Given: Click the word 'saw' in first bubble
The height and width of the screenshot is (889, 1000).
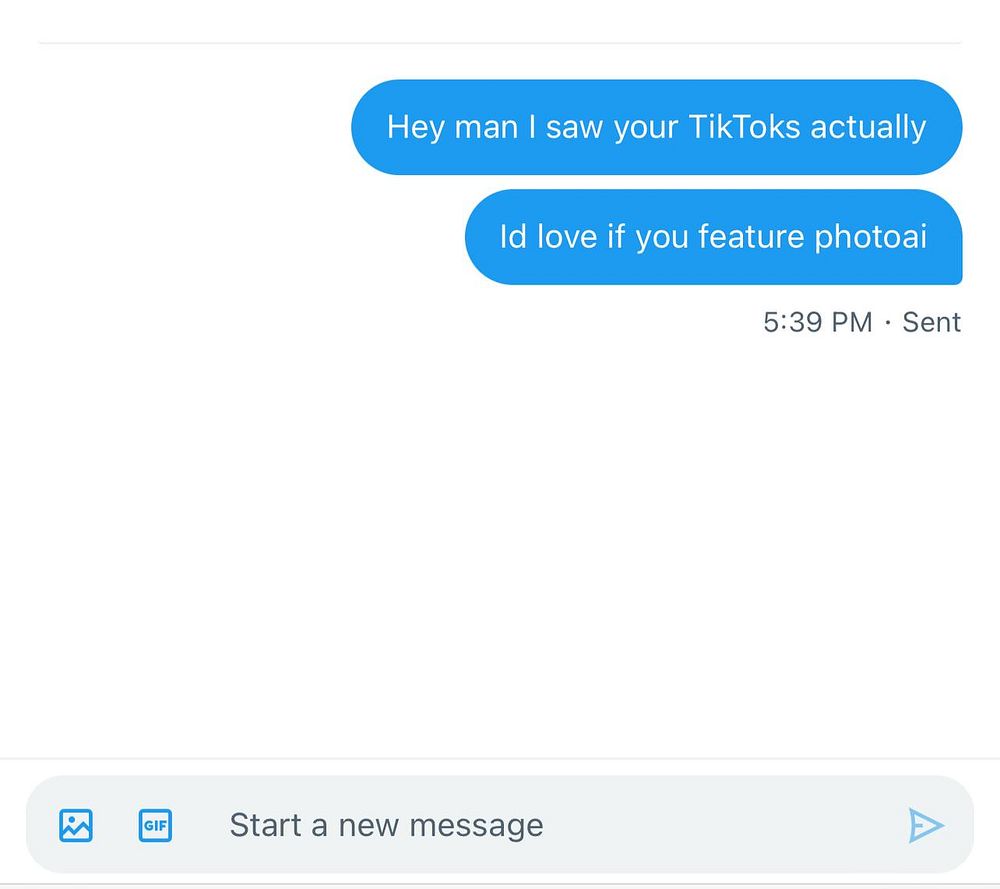Looking at the screenshot, I should click(574, 127).
